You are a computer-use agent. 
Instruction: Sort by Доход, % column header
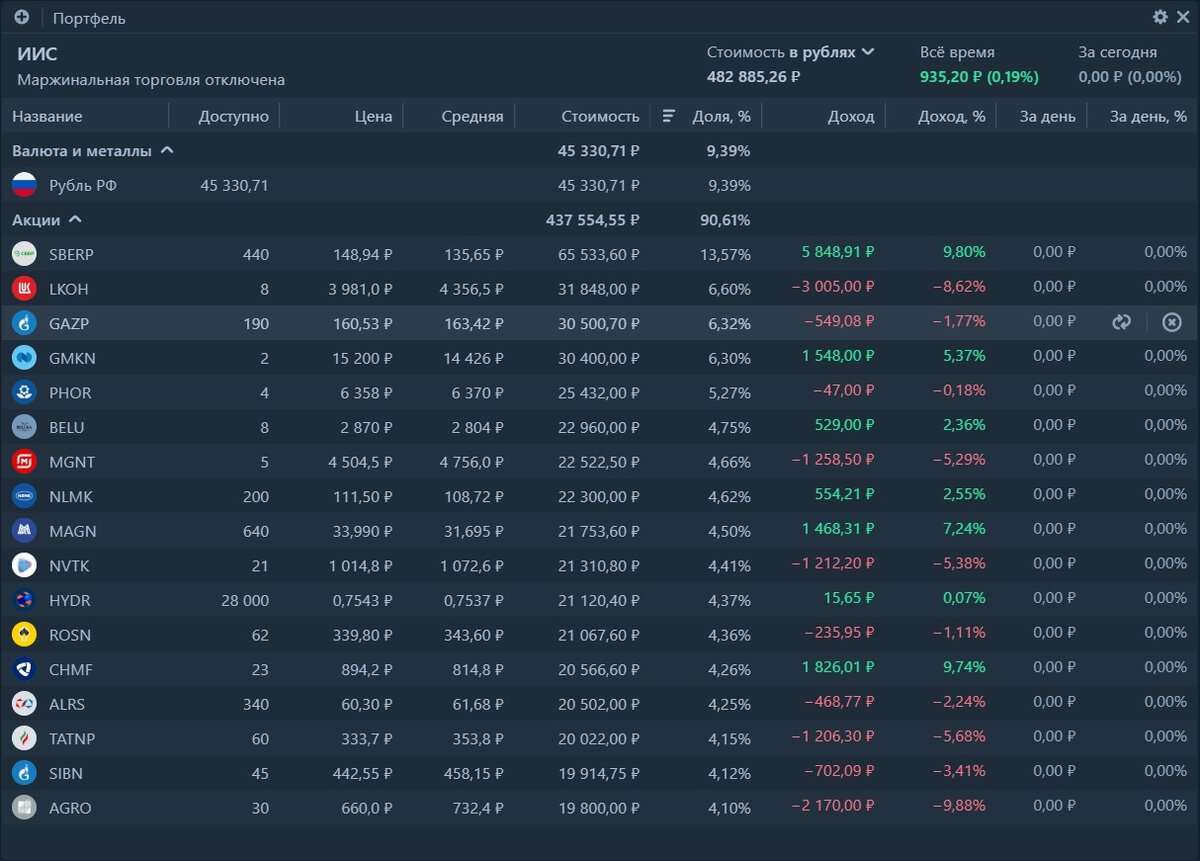(x=952, y=116)
